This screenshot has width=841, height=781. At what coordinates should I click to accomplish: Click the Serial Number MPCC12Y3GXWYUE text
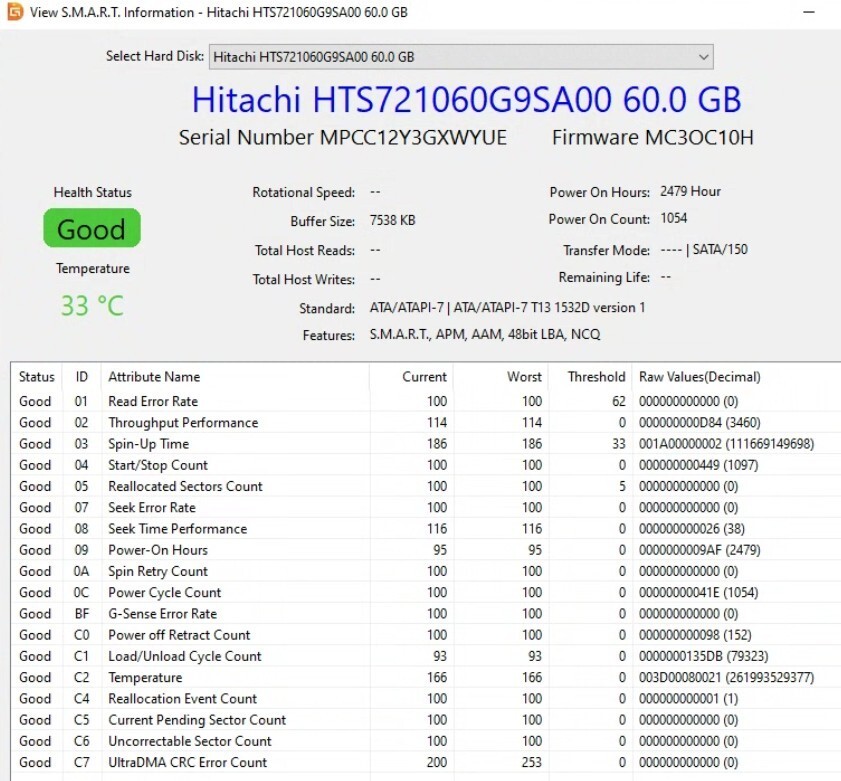[343, 138]
